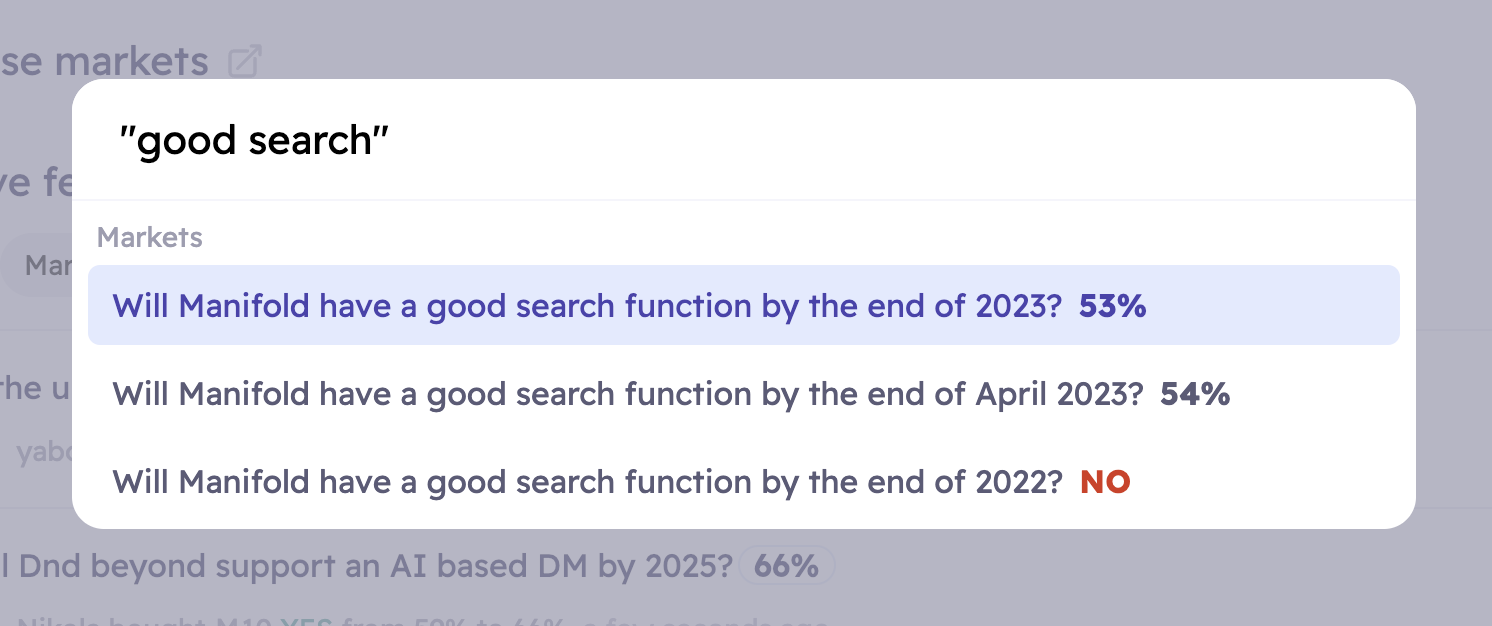Click the 53% probability value
The width and height of the screenshot is (1492, 626).
[1112, 306]
